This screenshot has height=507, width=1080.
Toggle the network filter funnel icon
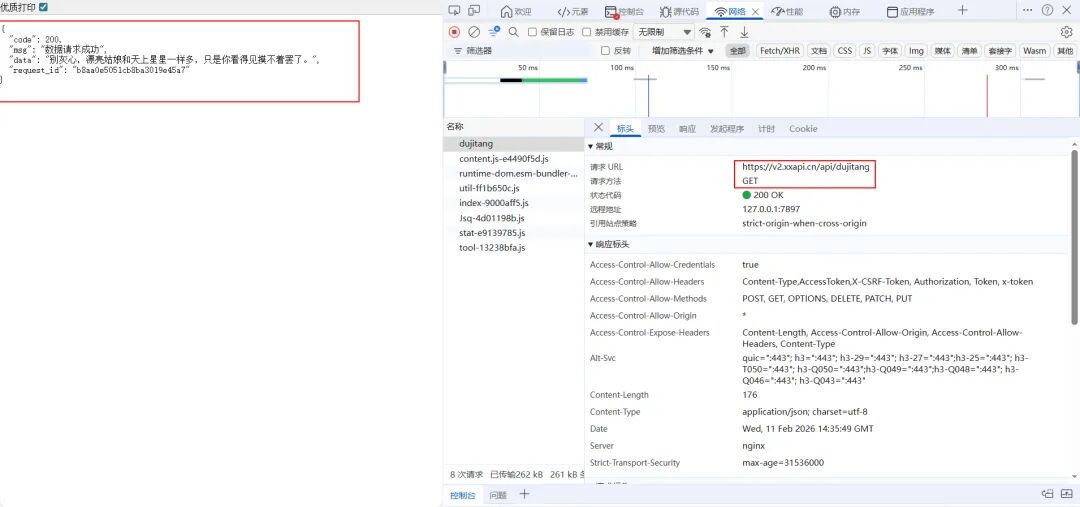tap(494, 32)
